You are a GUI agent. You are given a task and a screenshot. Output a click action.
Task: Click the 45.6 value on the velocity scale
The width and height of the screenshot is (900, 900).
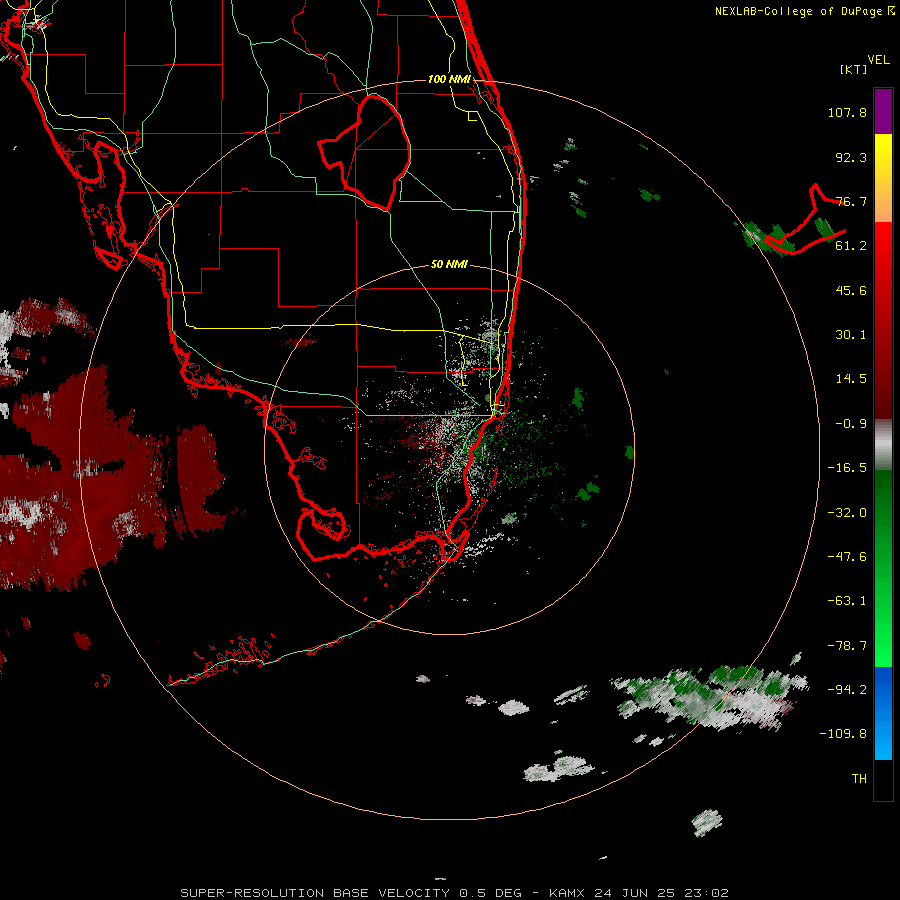[851, 290]
